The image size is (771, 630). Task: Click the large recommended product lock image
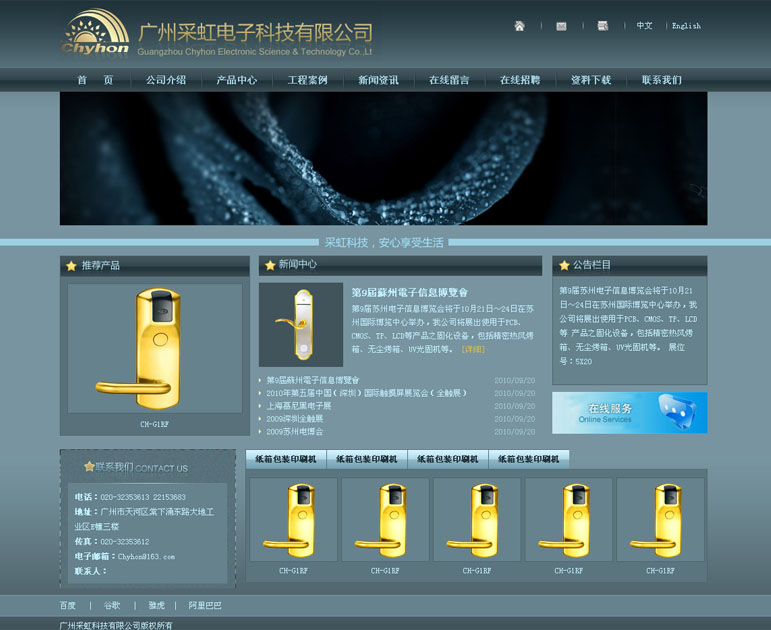(154, 347)
